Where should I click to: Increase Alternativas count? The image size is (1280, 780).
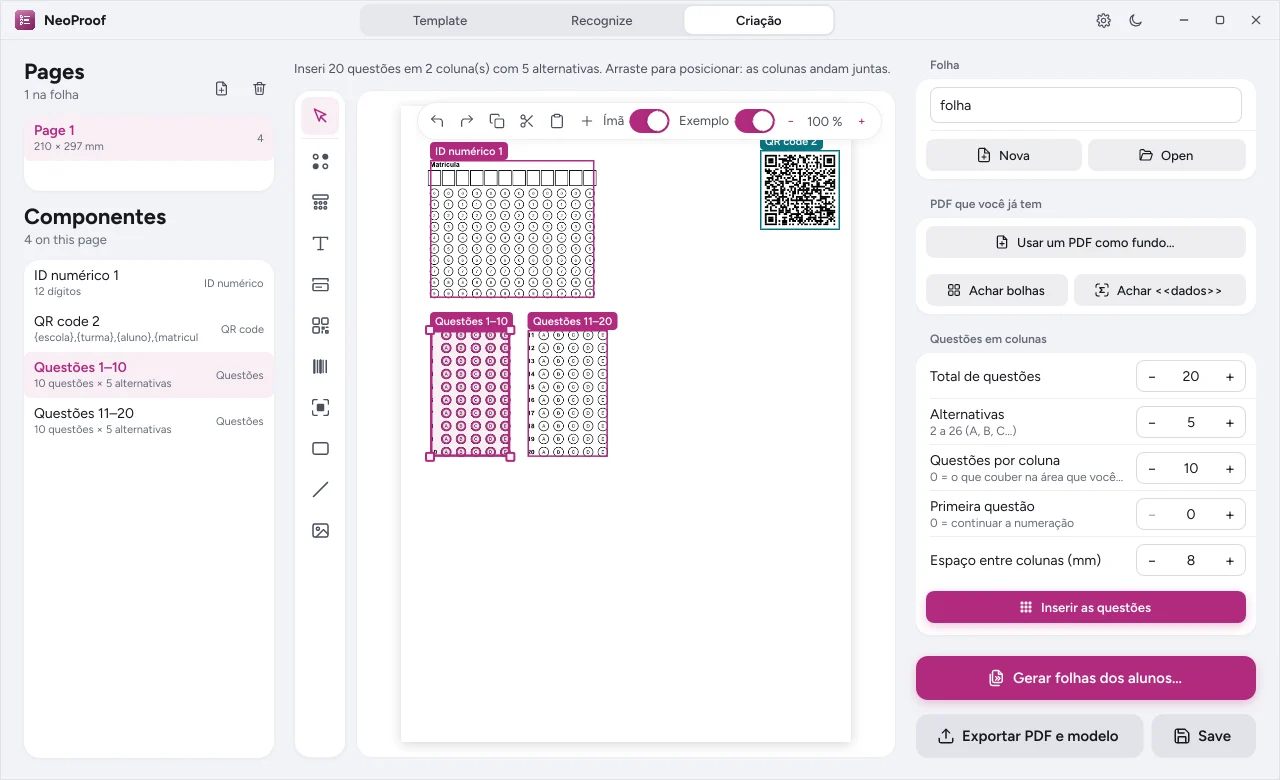tap(1230, 423)
